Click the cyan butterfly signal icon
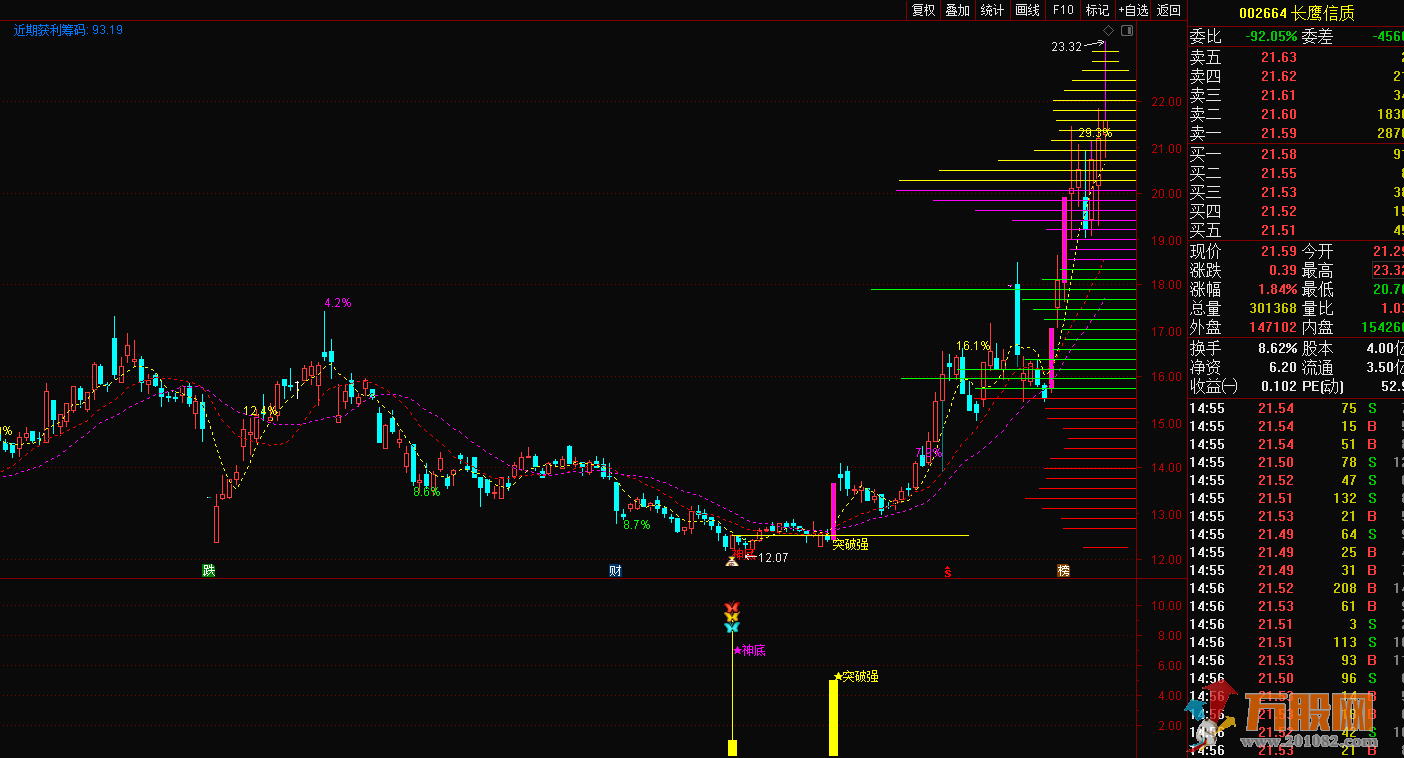This screenshot has width=1404, height=758. (x=732, y=627)
